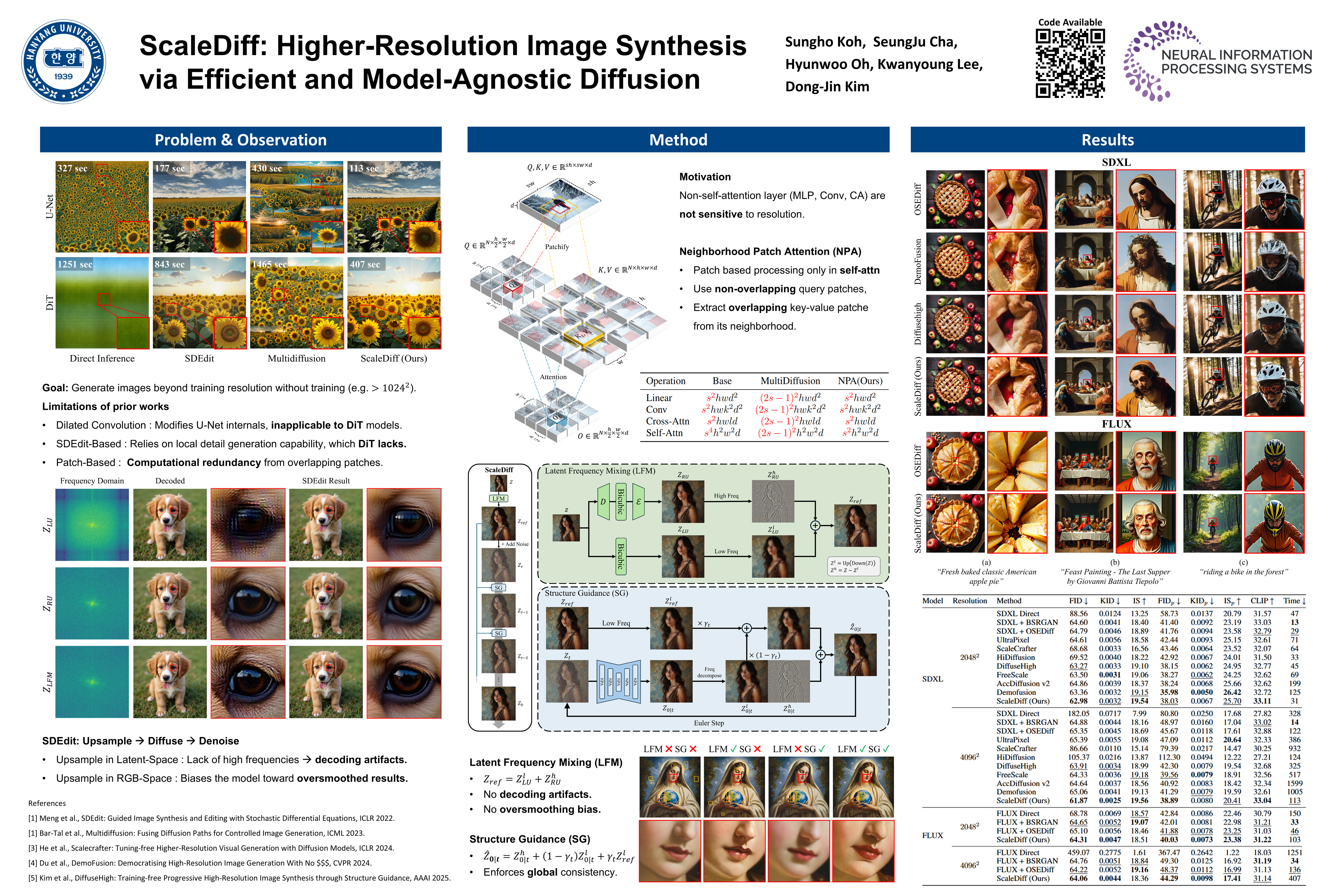Click the Problem & Observation section header
The width and height of the screenshot is (1344, 896).
coord(240,140)
